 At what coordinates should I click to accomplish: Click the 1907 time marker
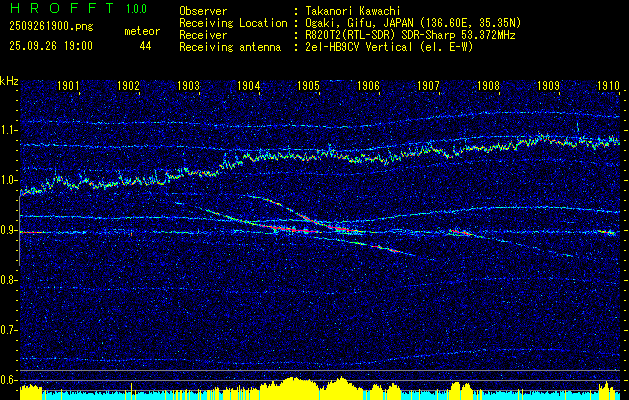tap(428, 85)
